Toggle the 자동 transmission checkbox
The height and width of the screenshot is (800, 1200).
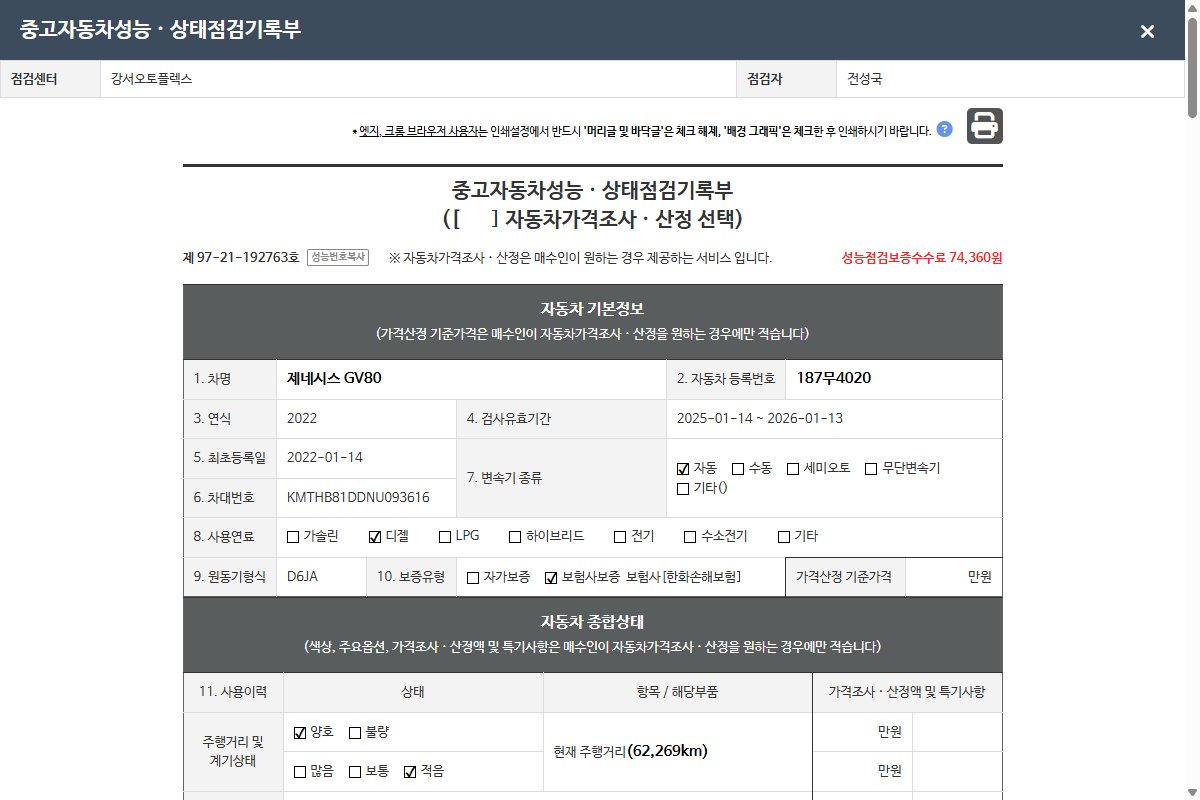pos(683,468)
